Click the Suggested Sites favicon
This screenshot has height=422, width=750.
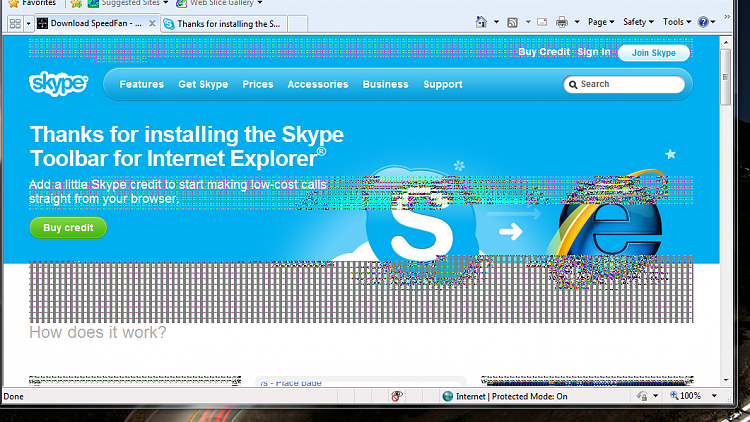(93, 3)
